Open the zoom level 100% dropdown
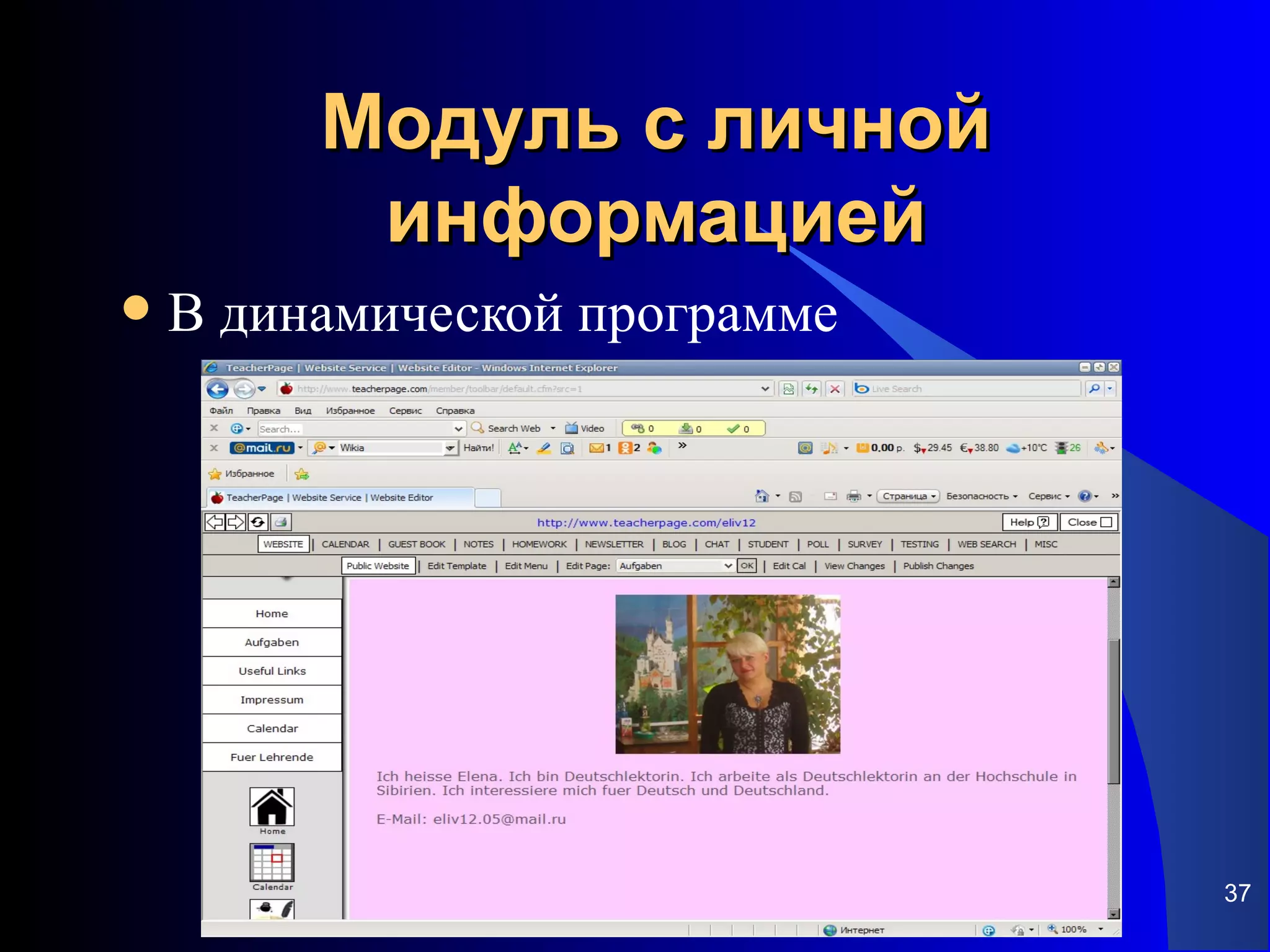 [1101, 929]
